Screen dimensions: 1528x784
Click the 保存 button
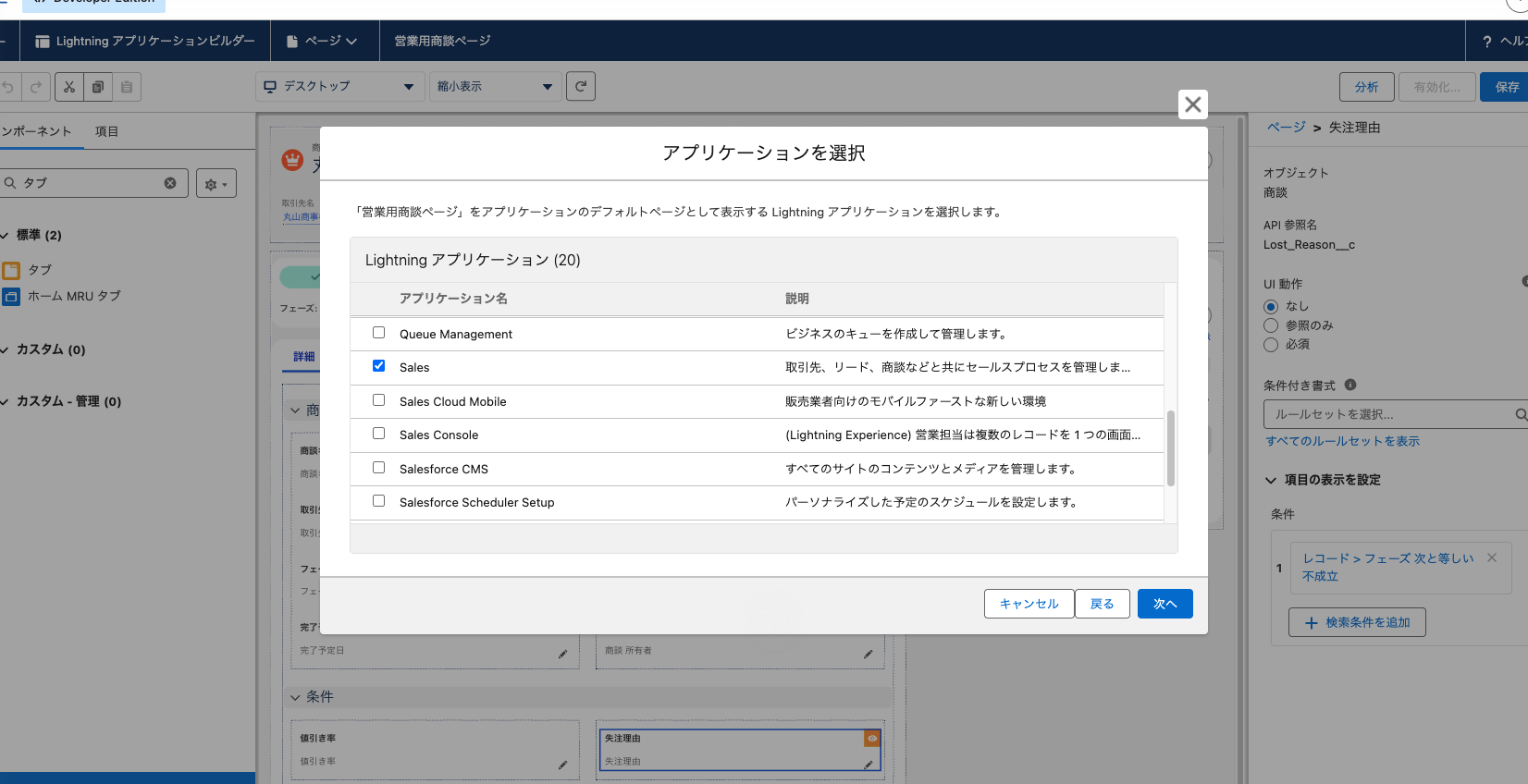click(1506, 87)
